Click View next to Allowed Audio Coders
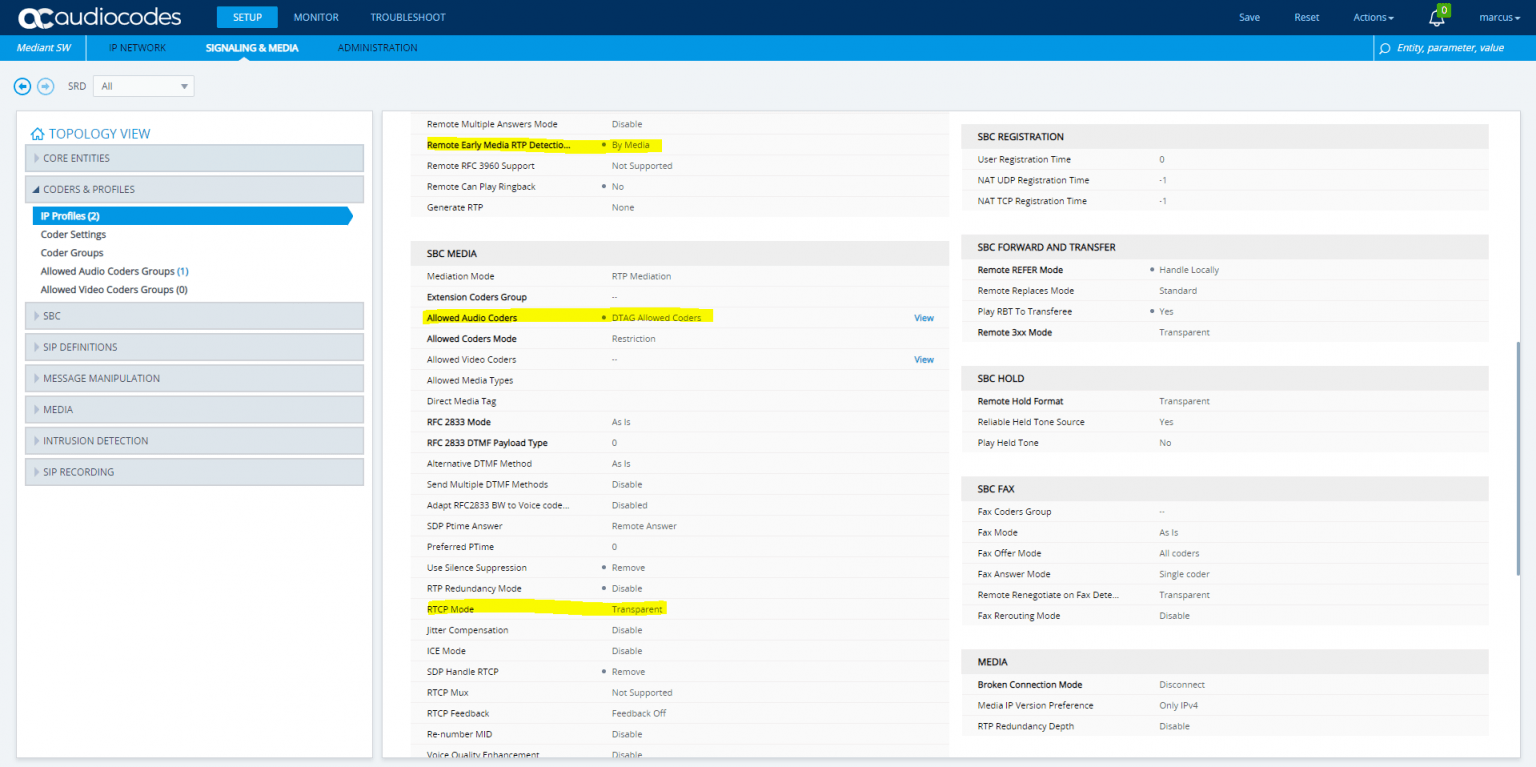 [923, 317]
